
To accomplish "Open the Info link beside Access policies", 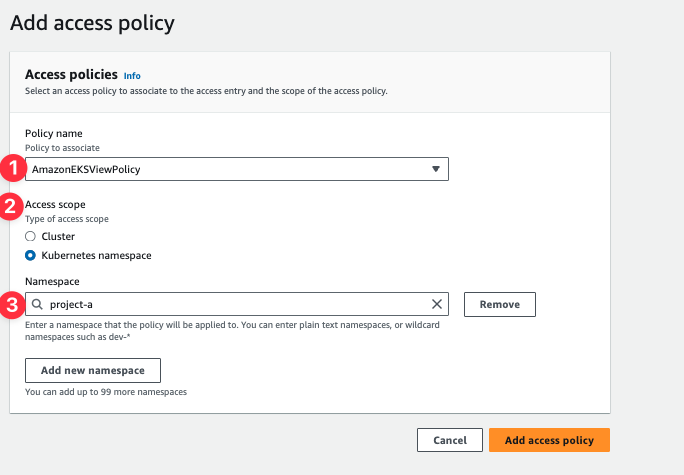I will click(x=132, y=75).
